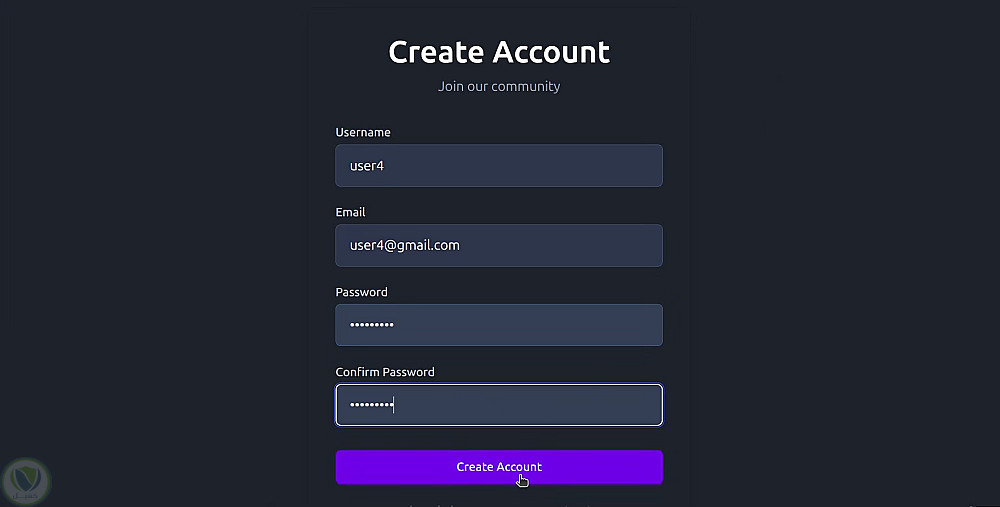Click the "Email" field label

click(350, 212)
